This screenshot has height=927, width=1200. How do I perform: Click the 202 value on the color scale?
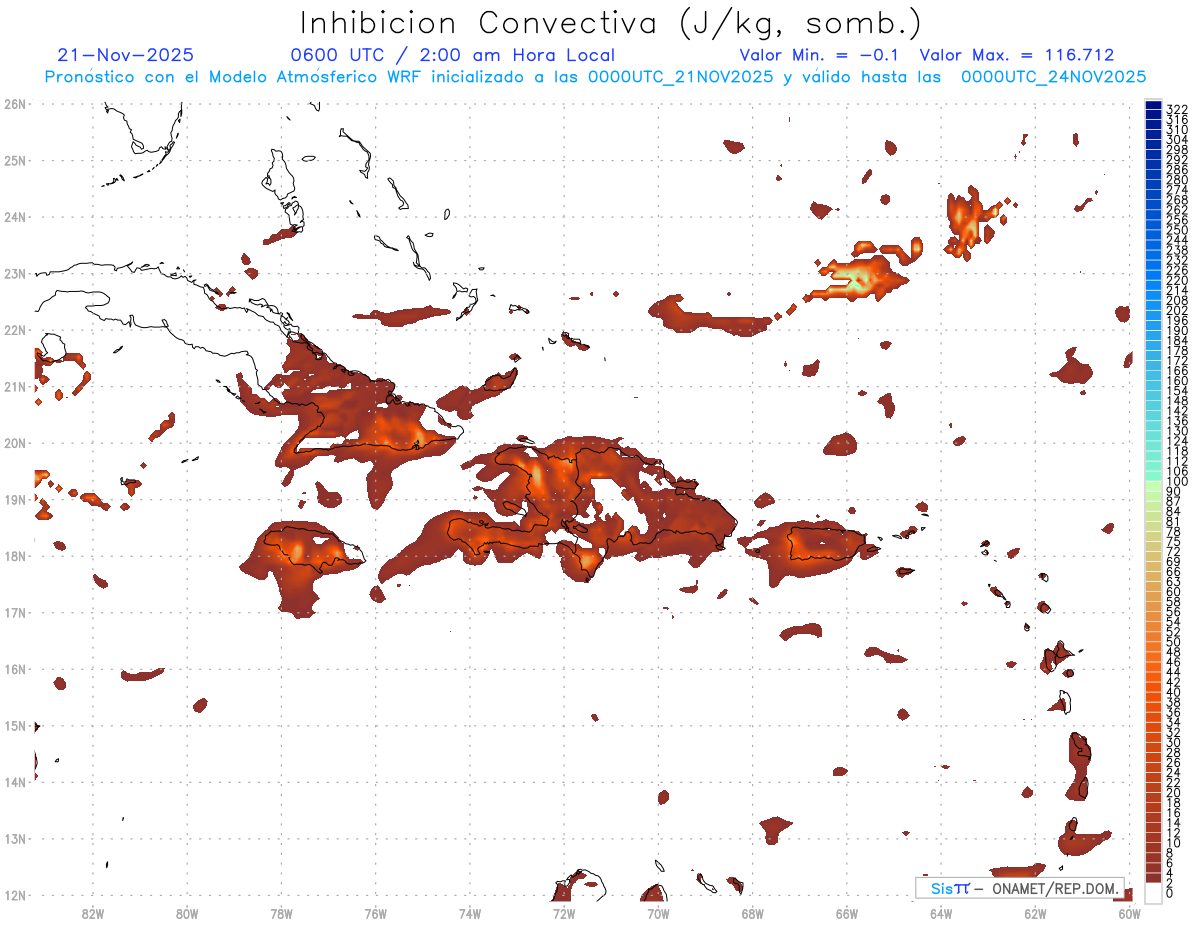click(x=1177, y=310)
